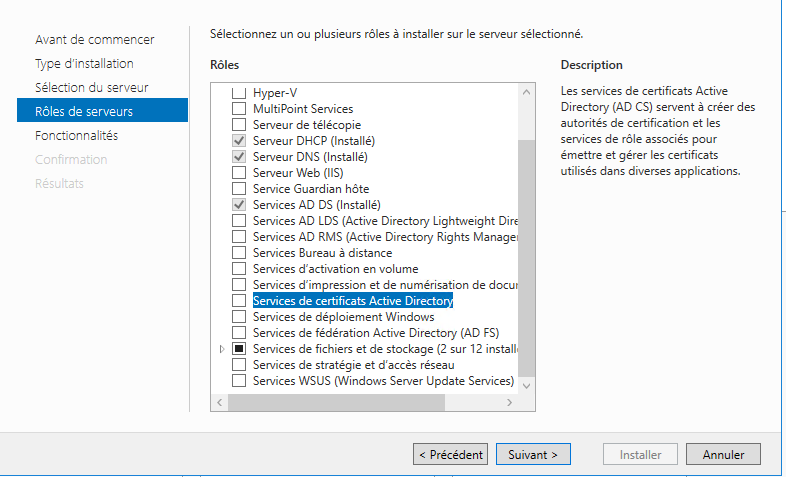Viewport: 786px width, 477px height.
Task: Click the vertical scrollbar thumb in roles list
Action: click(x=526, y=259)
